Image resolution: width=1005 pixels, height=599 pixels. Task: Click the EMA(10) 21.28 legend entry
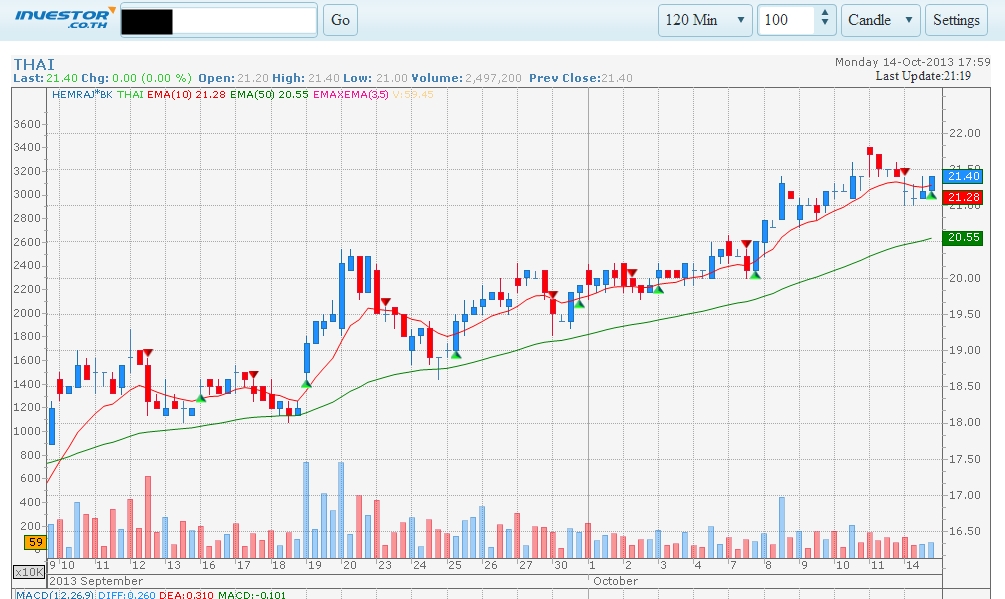coord(186,94)
